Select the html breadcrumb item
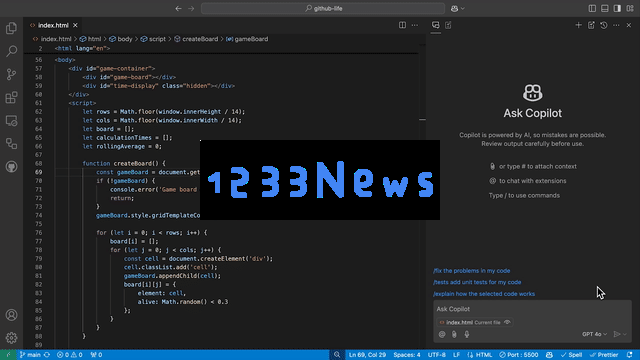640x360 pixels. tap(90, 39)
